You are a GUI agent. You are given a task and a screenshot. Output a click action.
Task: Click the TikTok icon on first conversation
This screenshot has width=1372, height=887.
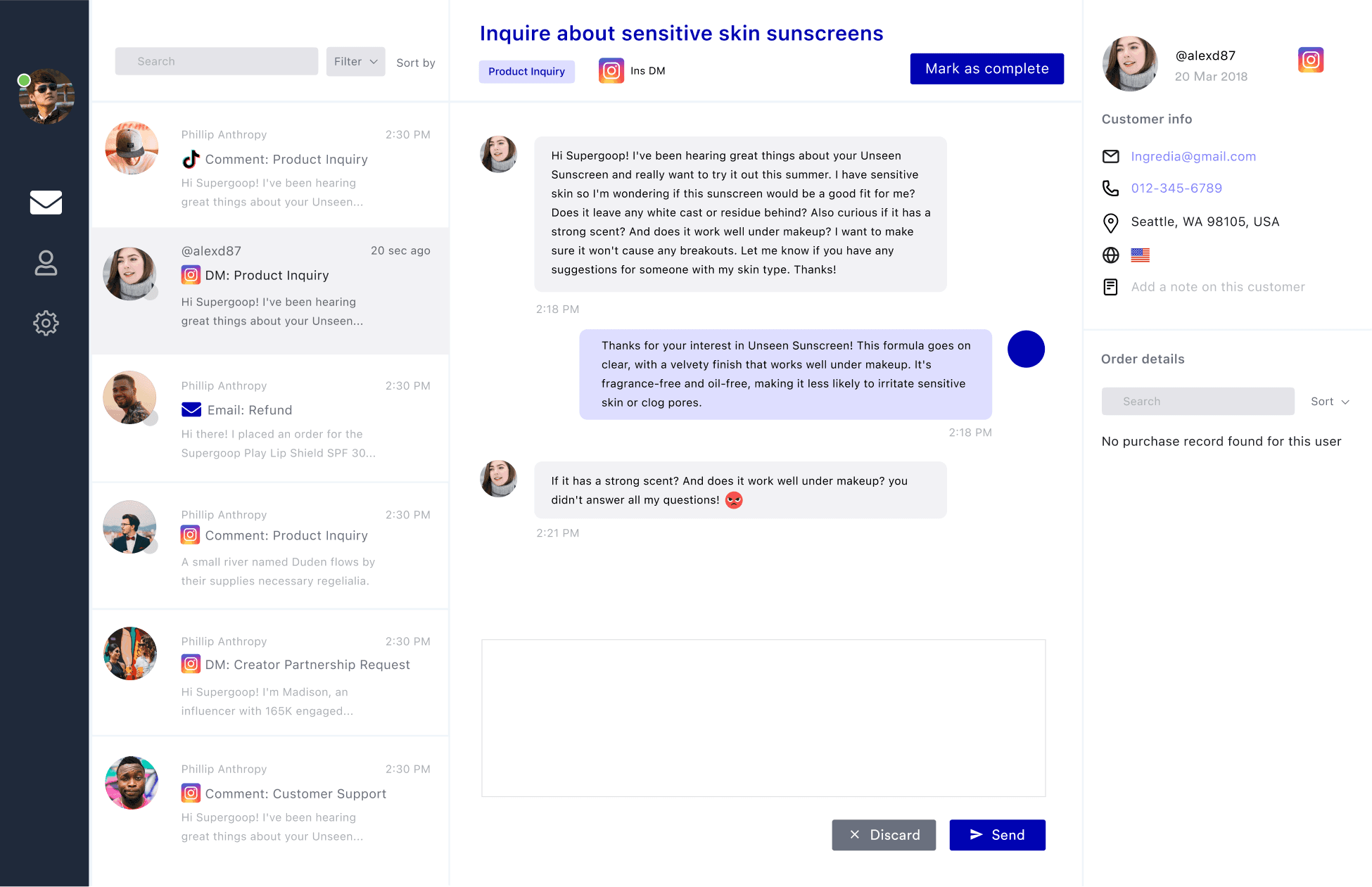click(x=191, y=160)
